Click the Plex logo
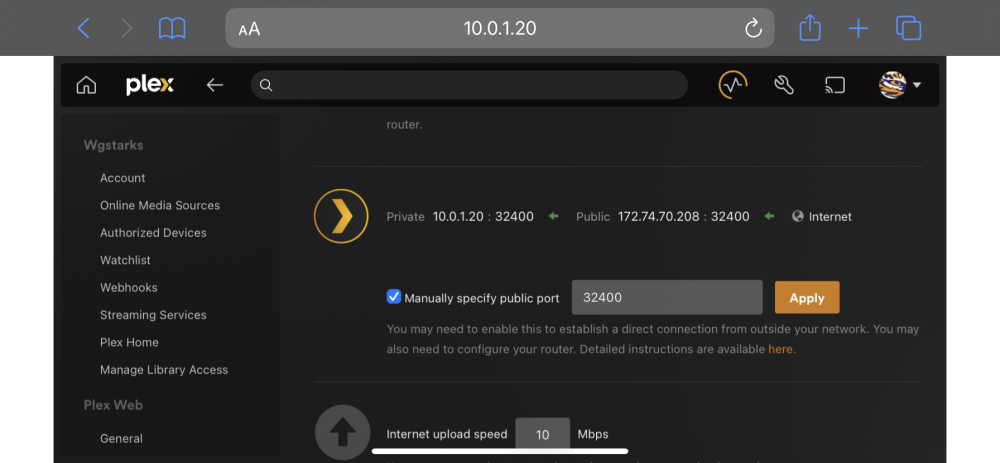 pos(150,85)
